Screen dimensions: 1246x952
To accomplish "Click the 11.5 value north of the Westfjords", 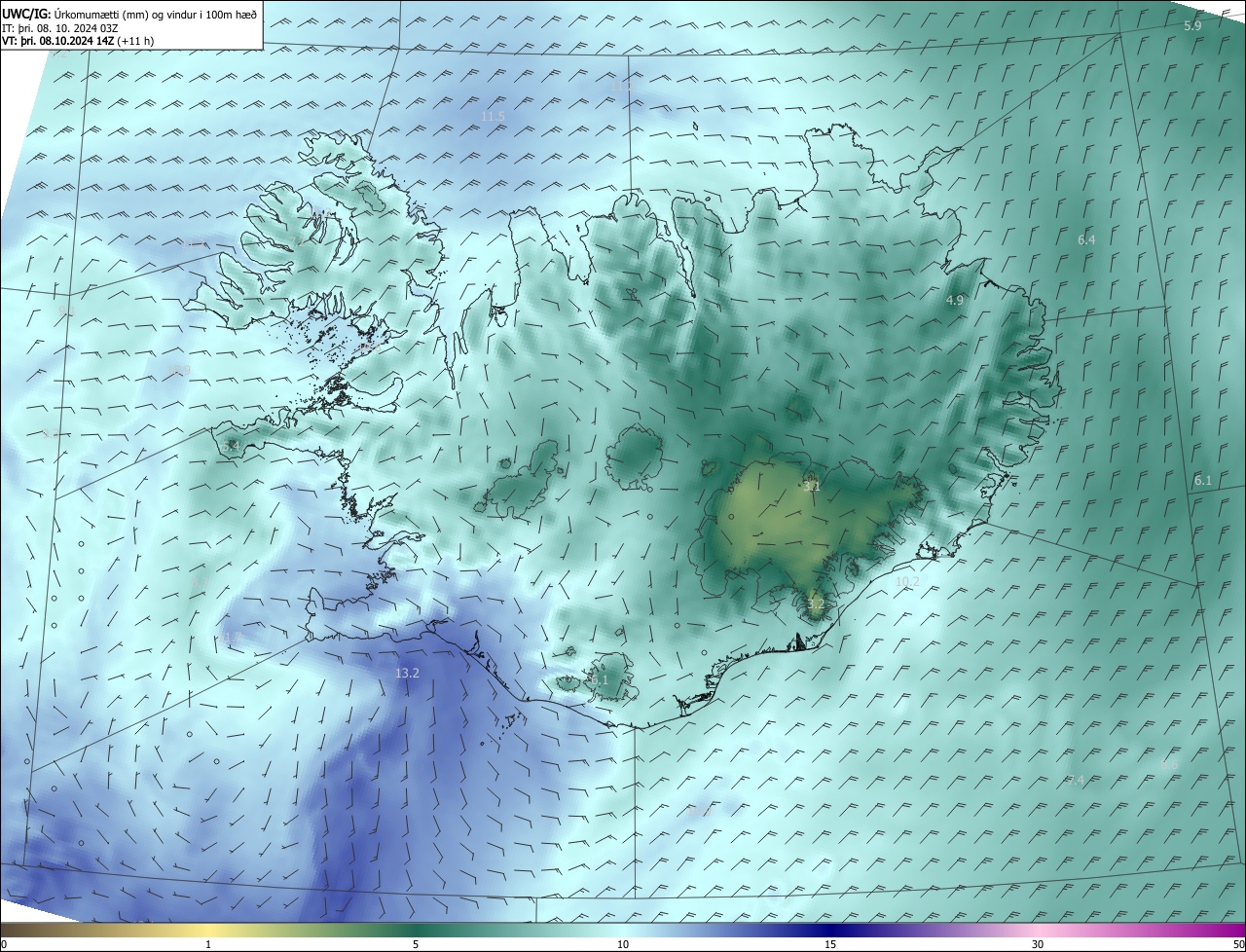I will click(x=494, y=116).
